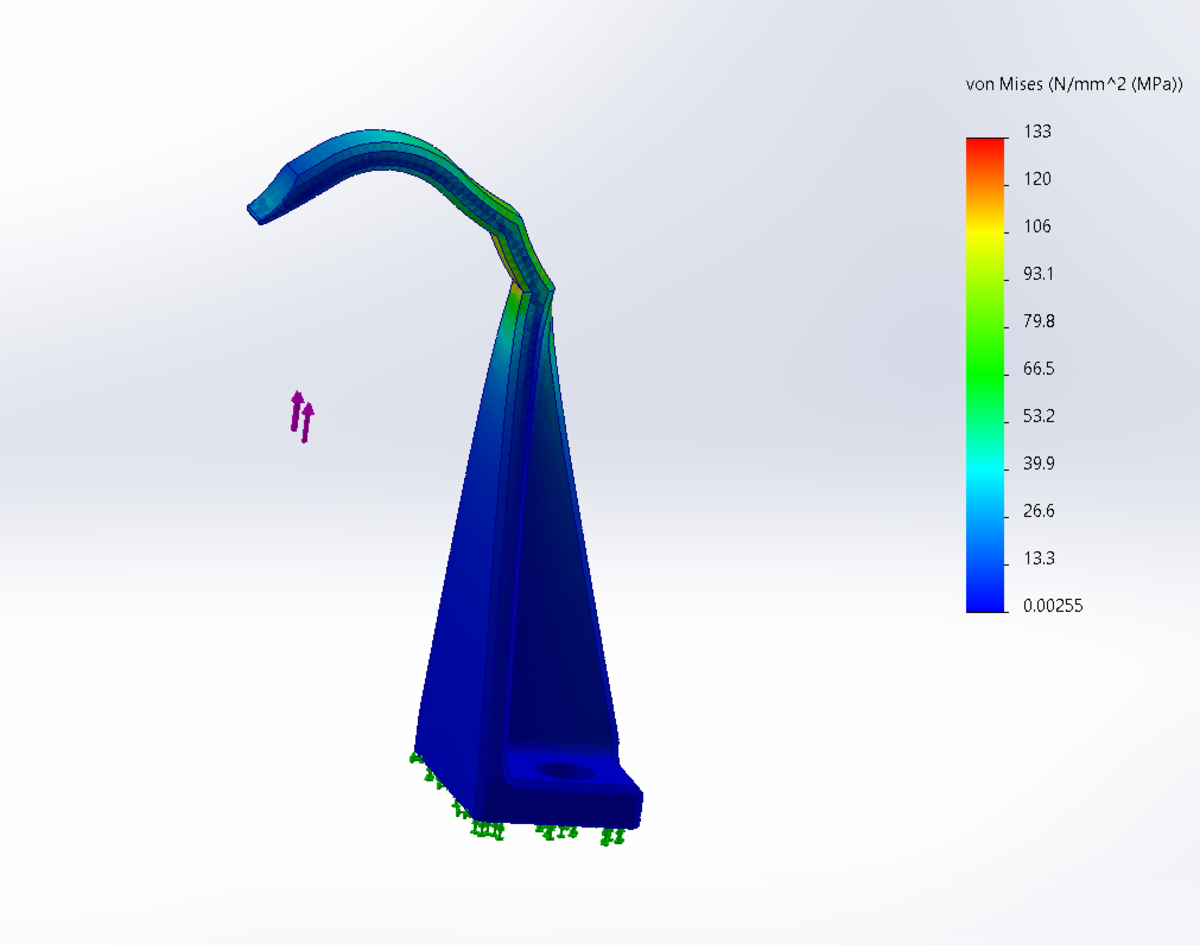Click the maximum legend value 133

pos(1037,132)
